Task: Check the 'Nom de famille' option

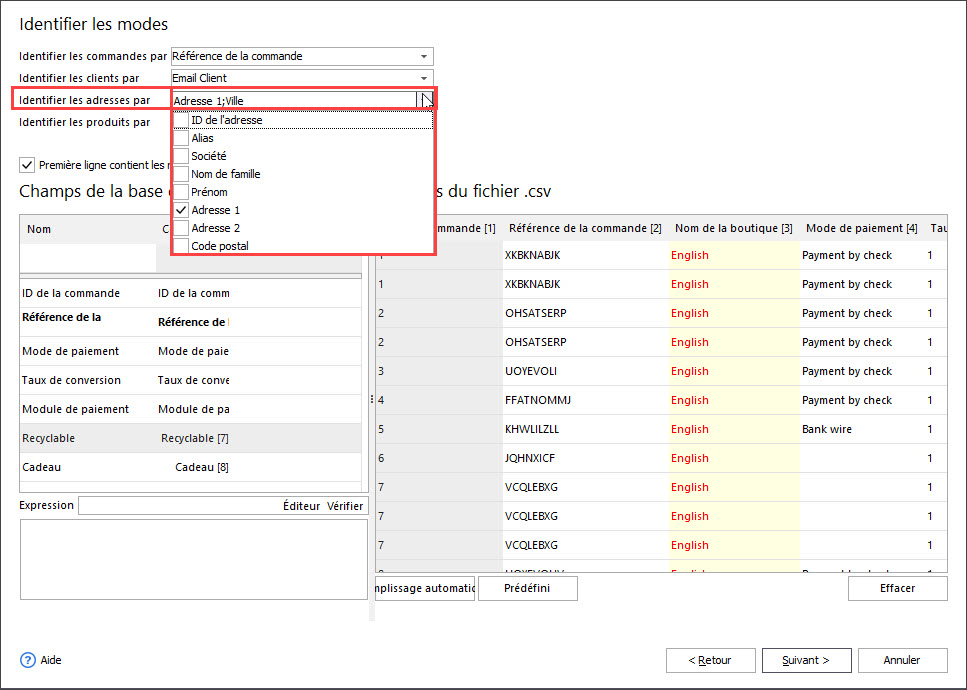Action: click(181, 174)
